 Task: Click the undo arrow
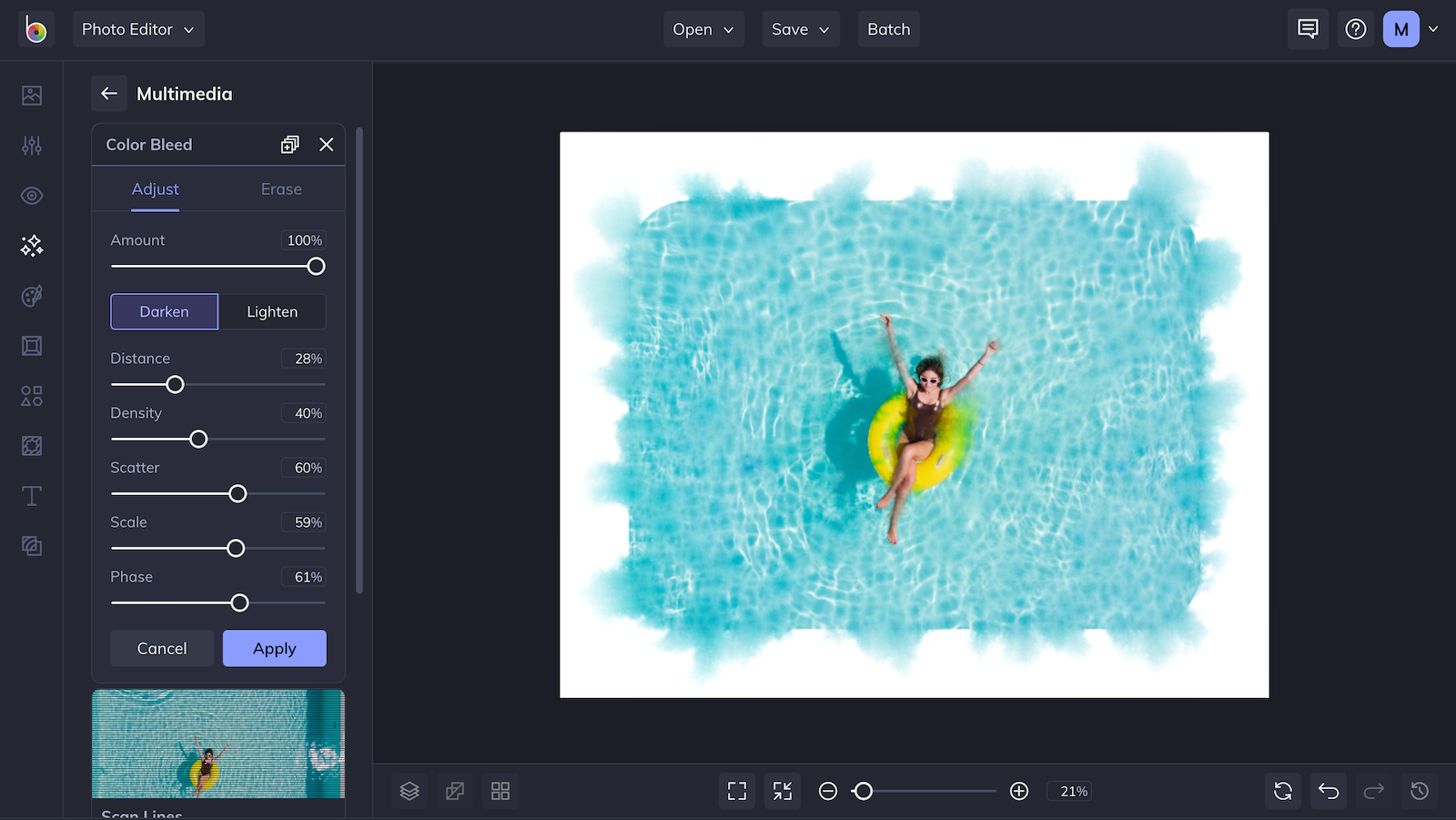tap(1328, 791)
